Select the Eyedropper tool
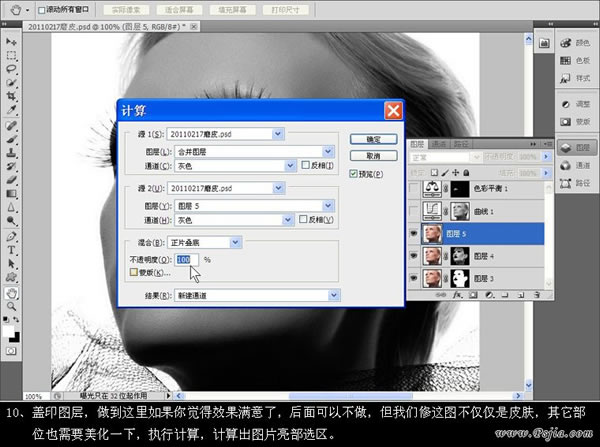600x447 pixels. click(x=11, y=110)
